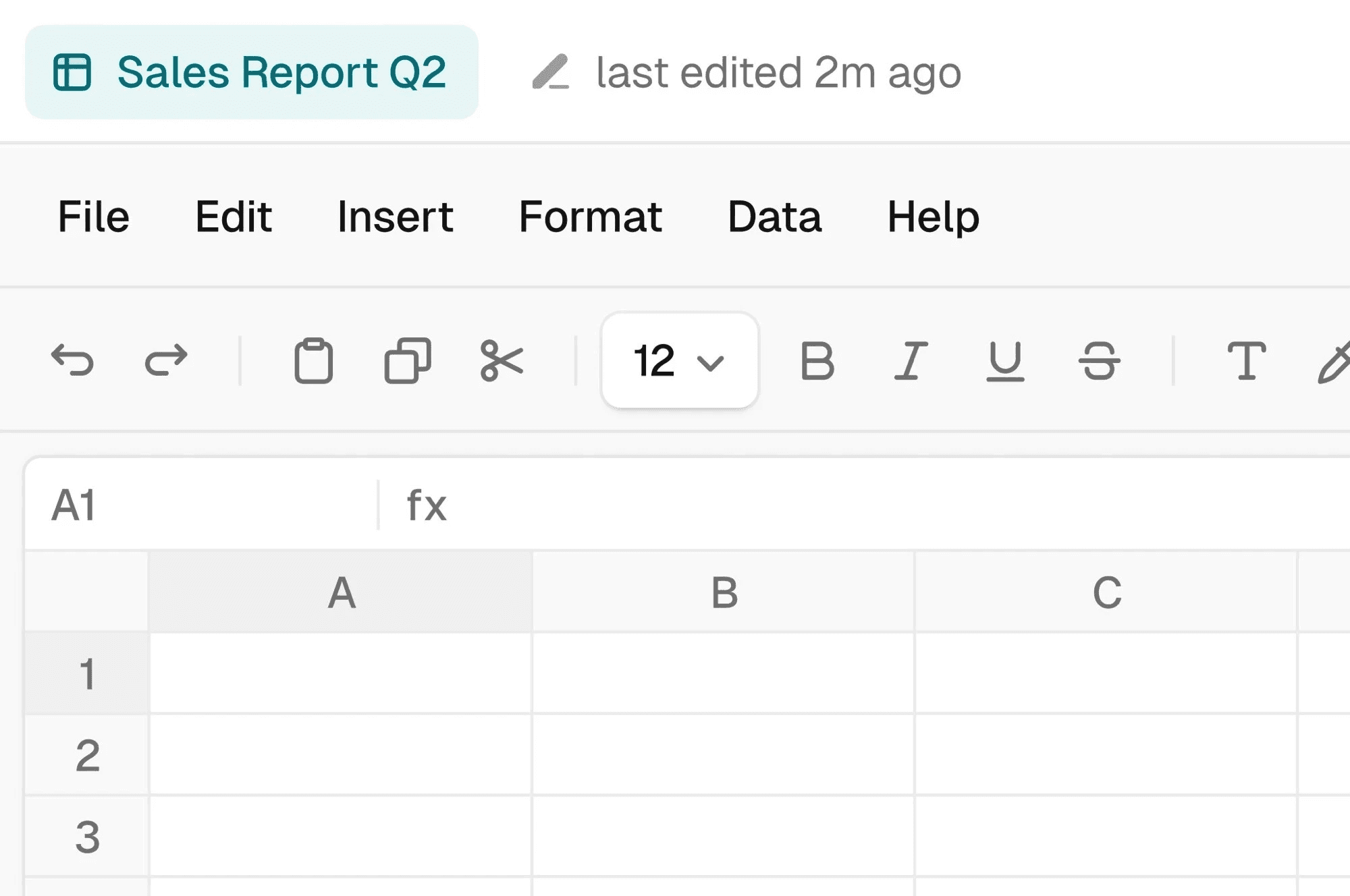Click the pencil icon beside last edited

coord(551,72)
